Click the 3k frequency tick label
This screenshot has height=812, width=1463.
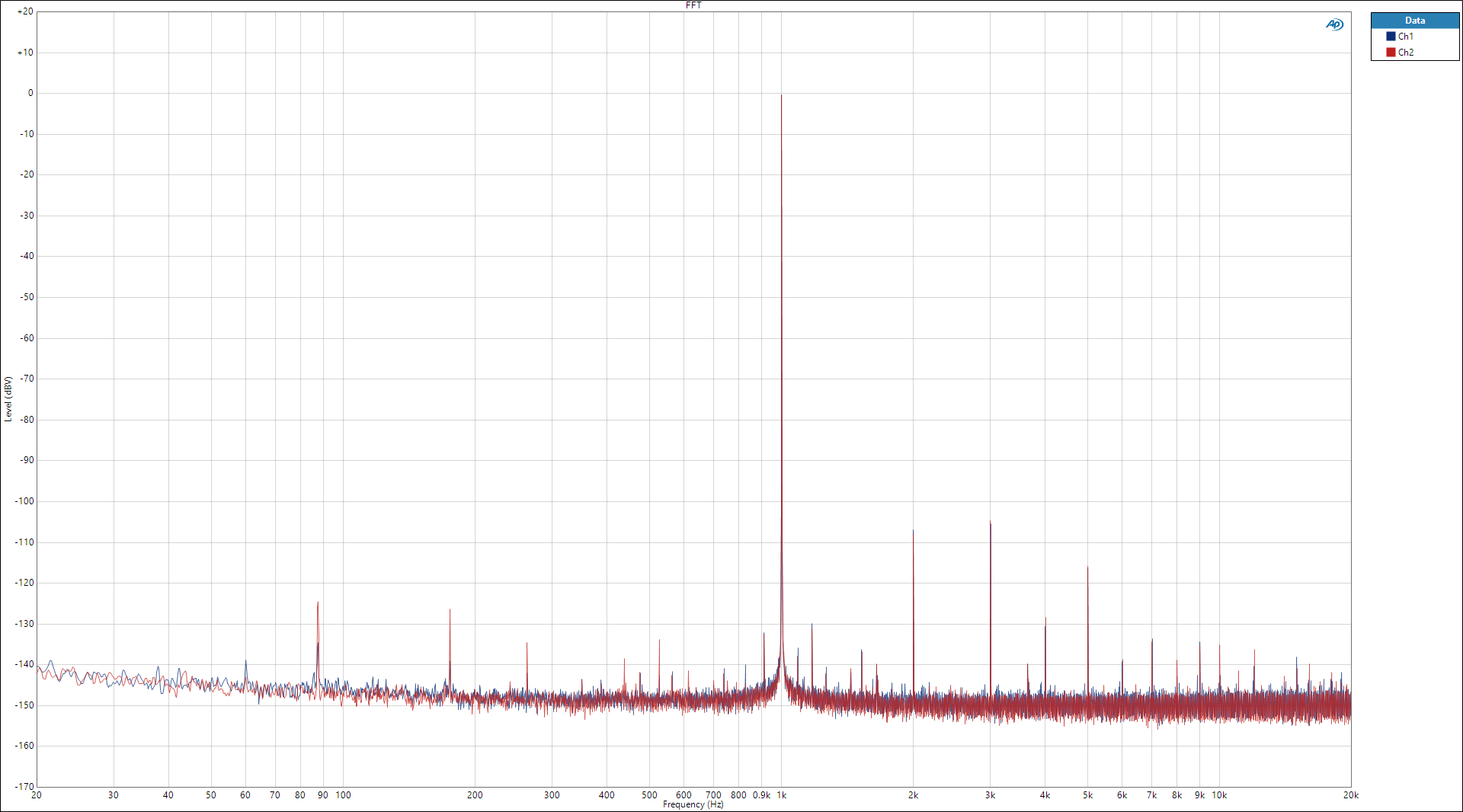click(x=990, y=794)
